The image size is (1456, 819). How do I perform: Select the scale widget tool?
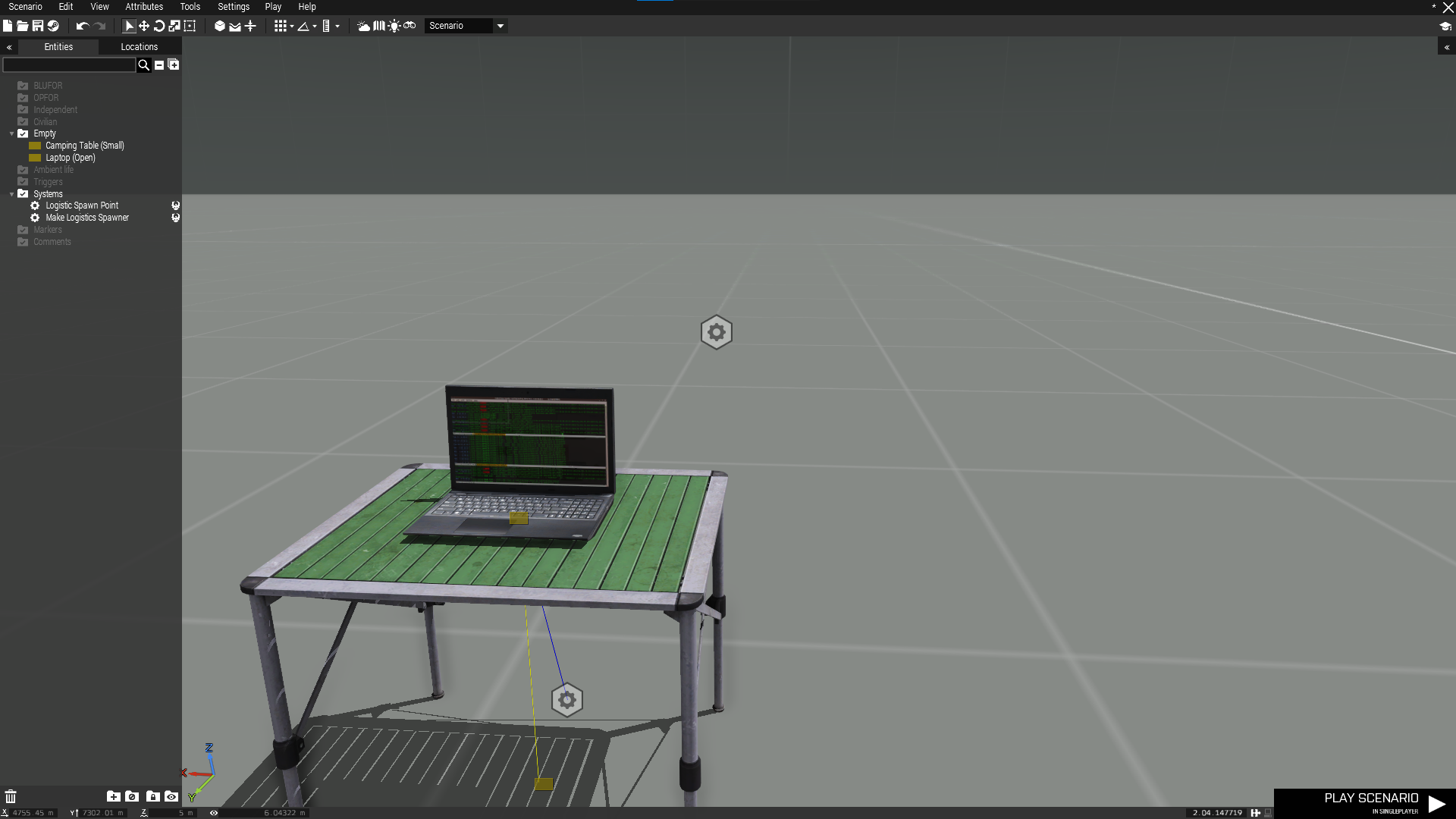pyautogui.click(x=174, y=26)
